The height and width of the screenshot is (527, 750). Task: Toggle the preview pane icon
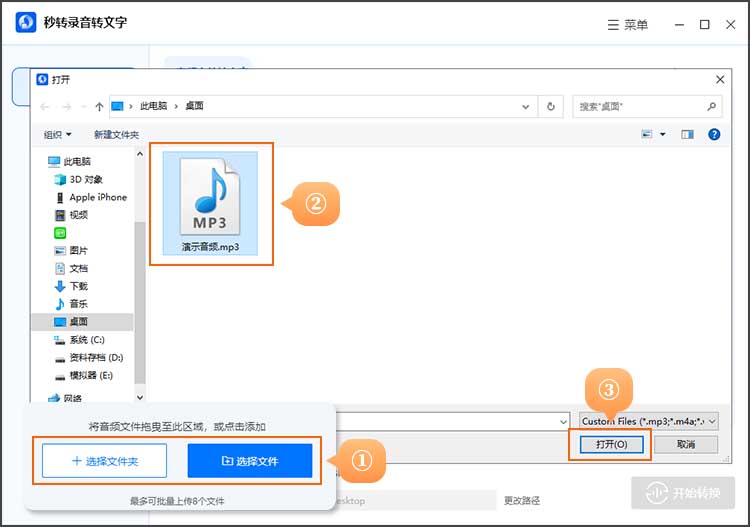point(687,134)
